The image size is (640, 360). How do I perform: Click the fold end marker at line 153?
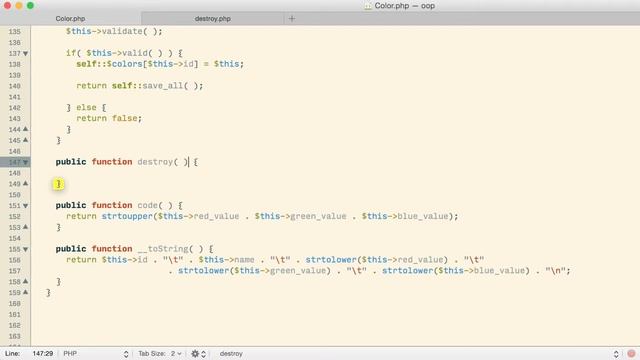(x=26, y=227)
